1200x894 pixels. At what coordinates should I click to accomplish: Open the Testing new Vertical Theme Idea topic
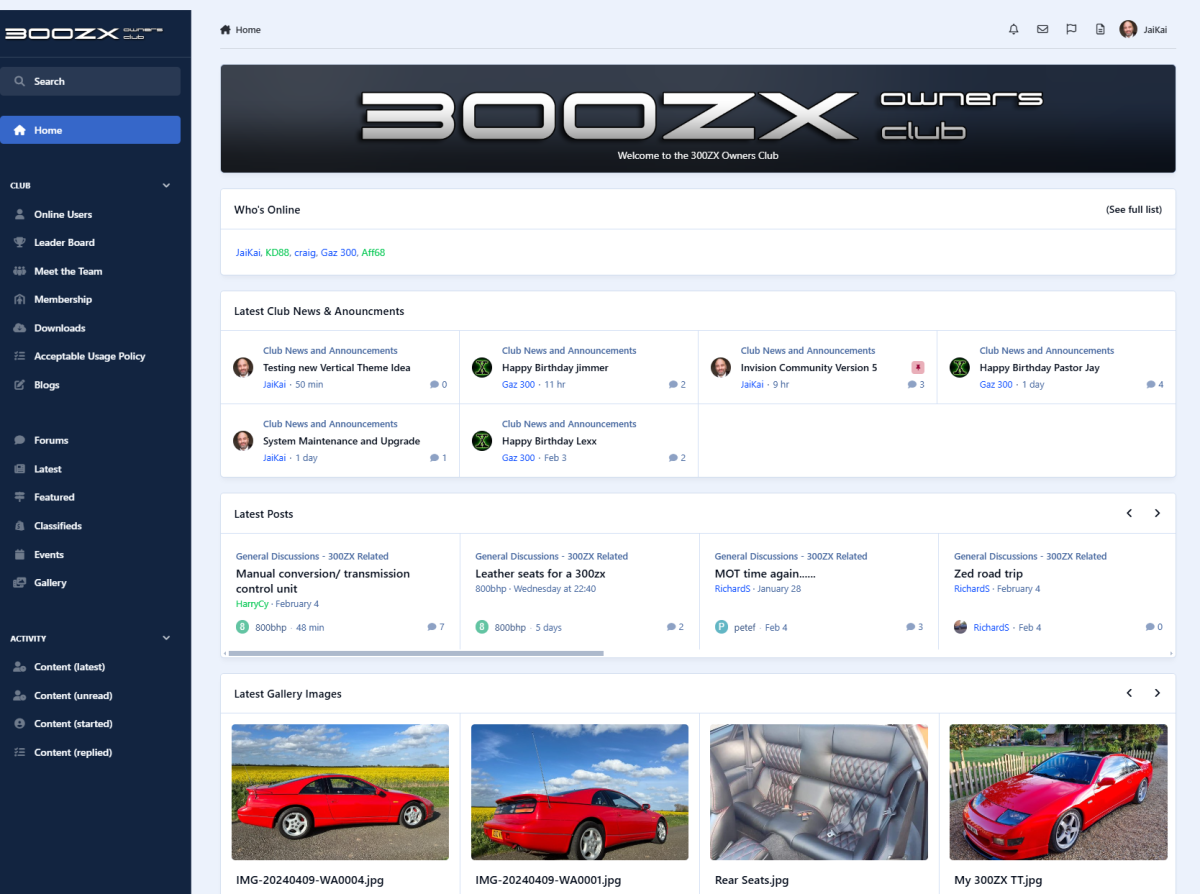336,368
